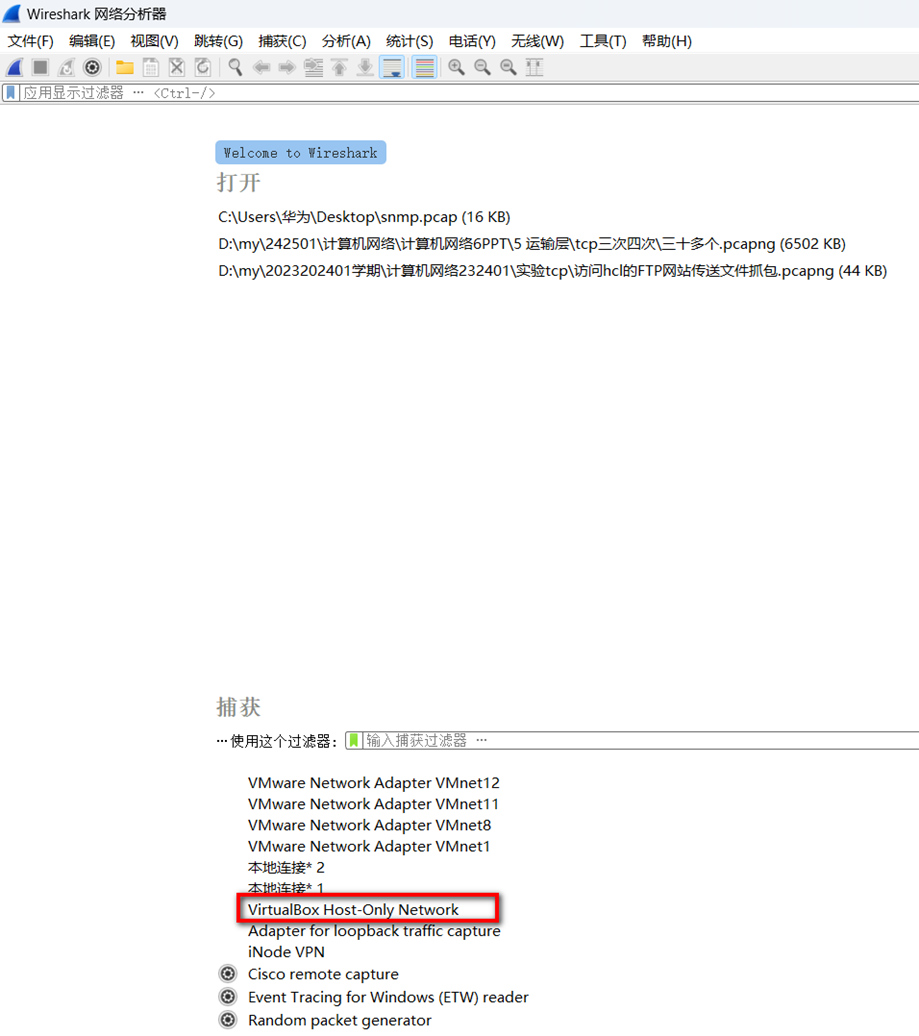
Task: Select VMware Network Adapter VMnet11 interface
Action: point(373,804)
